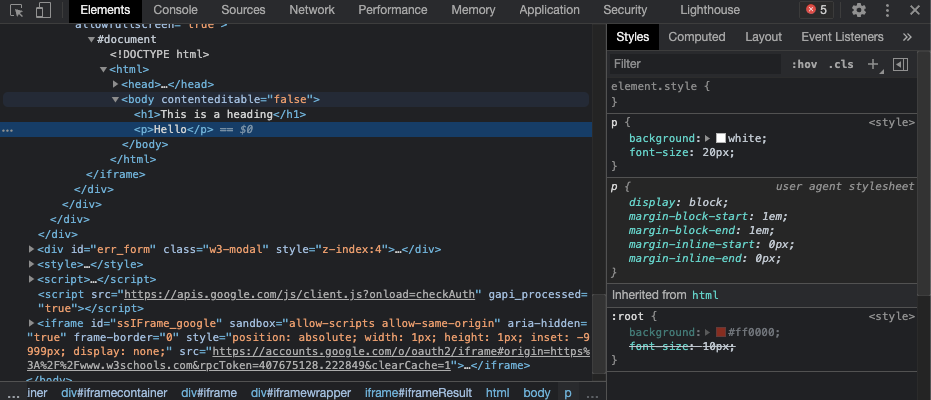Open the Security tab
The width and height of the screenshot is (931, 400).
[625, 10]
